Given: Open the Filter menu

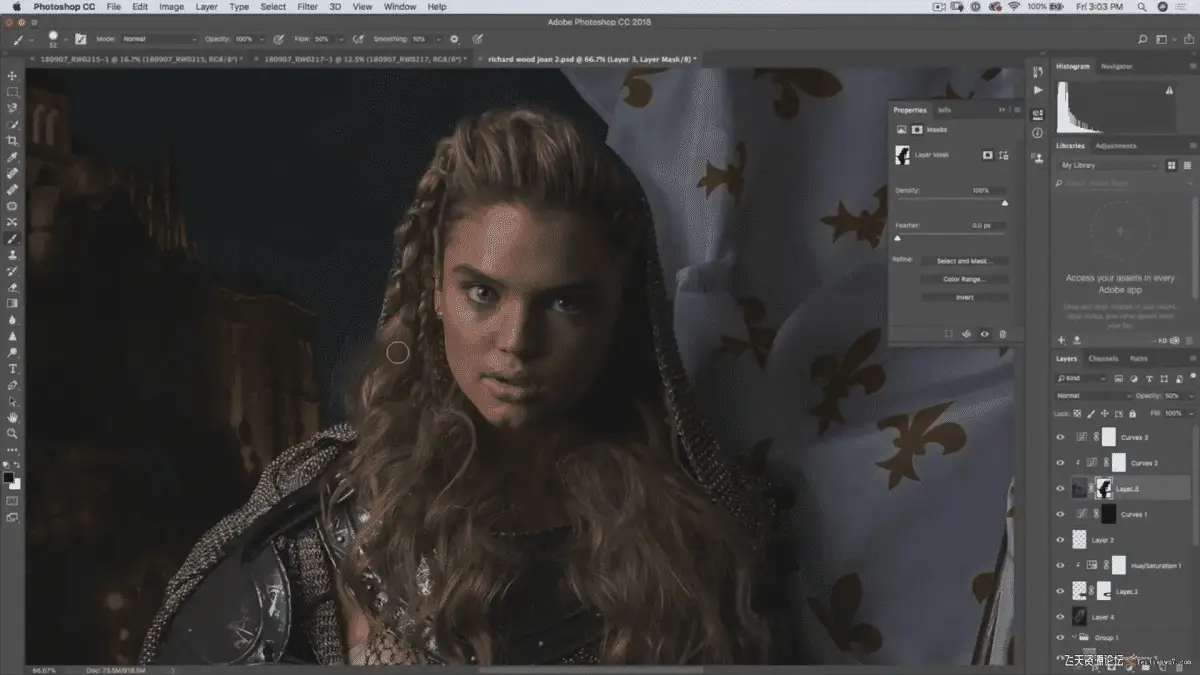Looking at the screenshot, I should [x=307, y=7].
